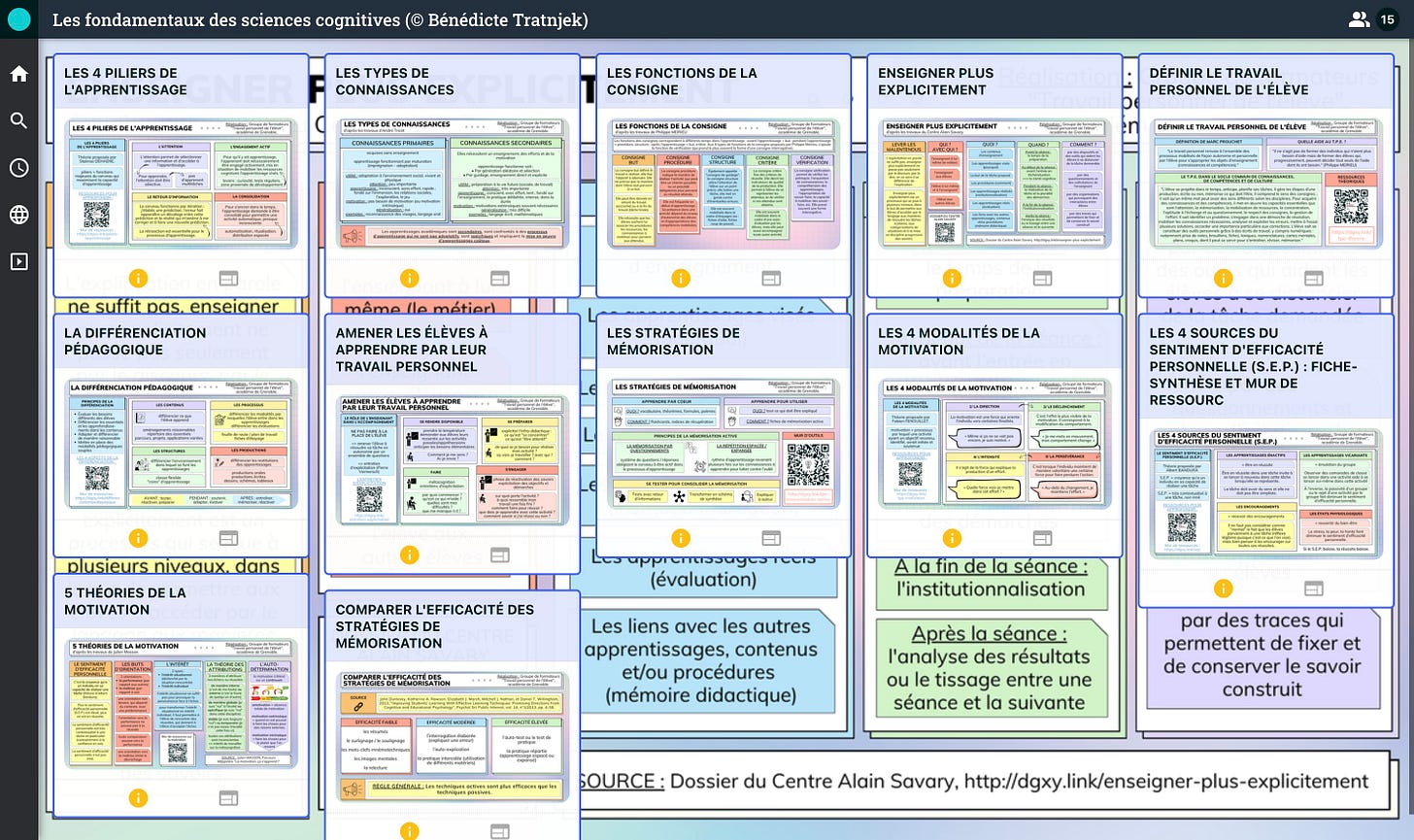Viewport: 1414px width, 840px height.
Task: Click card title '5 THÉORIES DE LA MOTIVATION'
Action: tap(125, 601)
